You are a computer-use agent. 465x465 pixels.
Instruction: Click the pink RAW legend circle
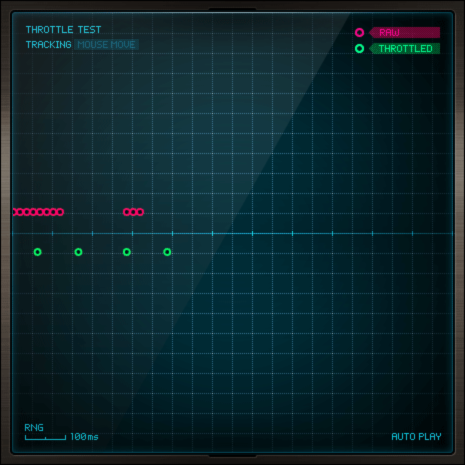coord(359,33)
